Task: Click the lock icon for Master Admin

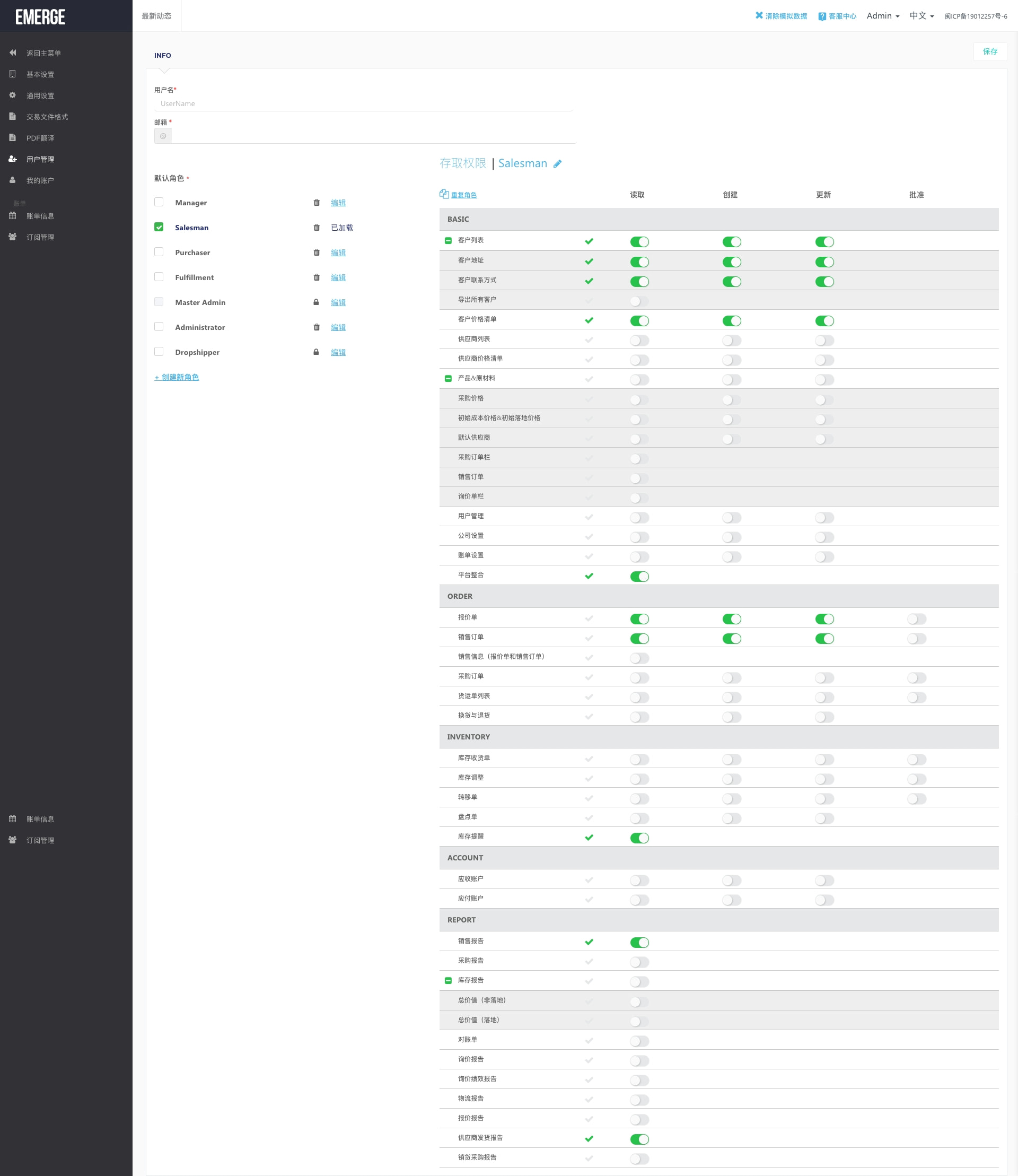Action: coord(316,302)
